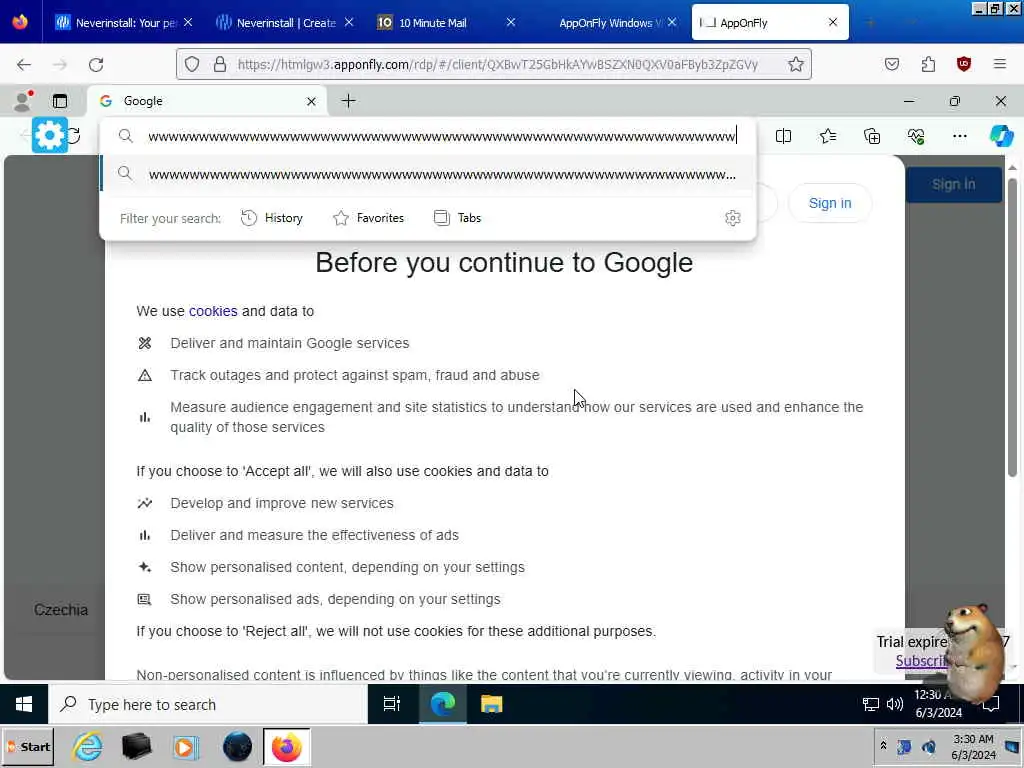1024x768 pixels.
Task: Close the 10 Minute Mail tab
Action: tap(511, 22)
